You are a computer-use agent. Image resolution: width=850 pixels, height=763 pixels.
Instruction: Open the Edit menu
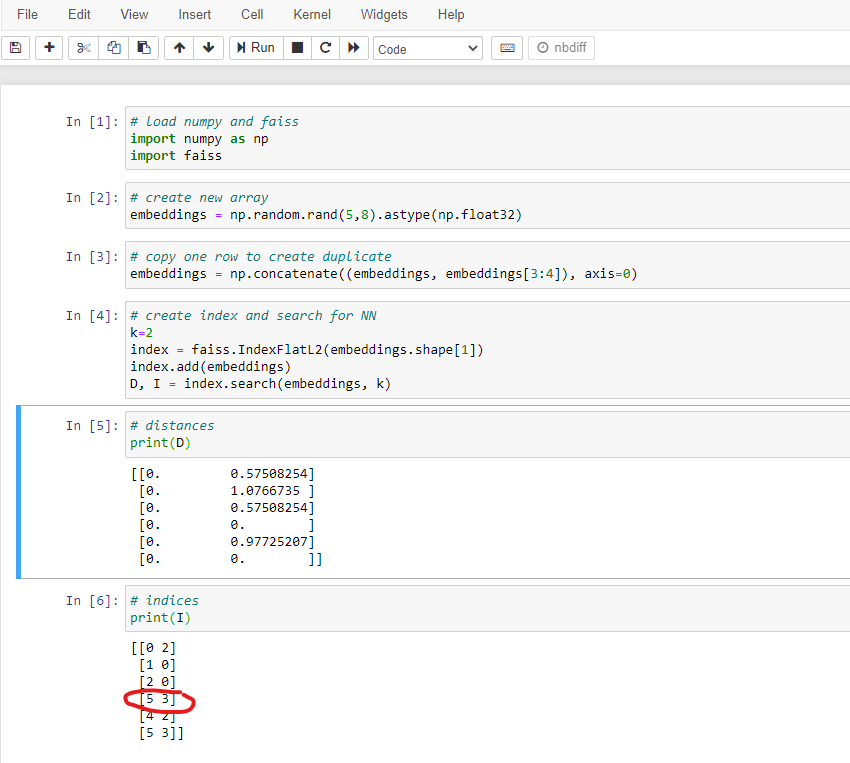coord(79,15)
